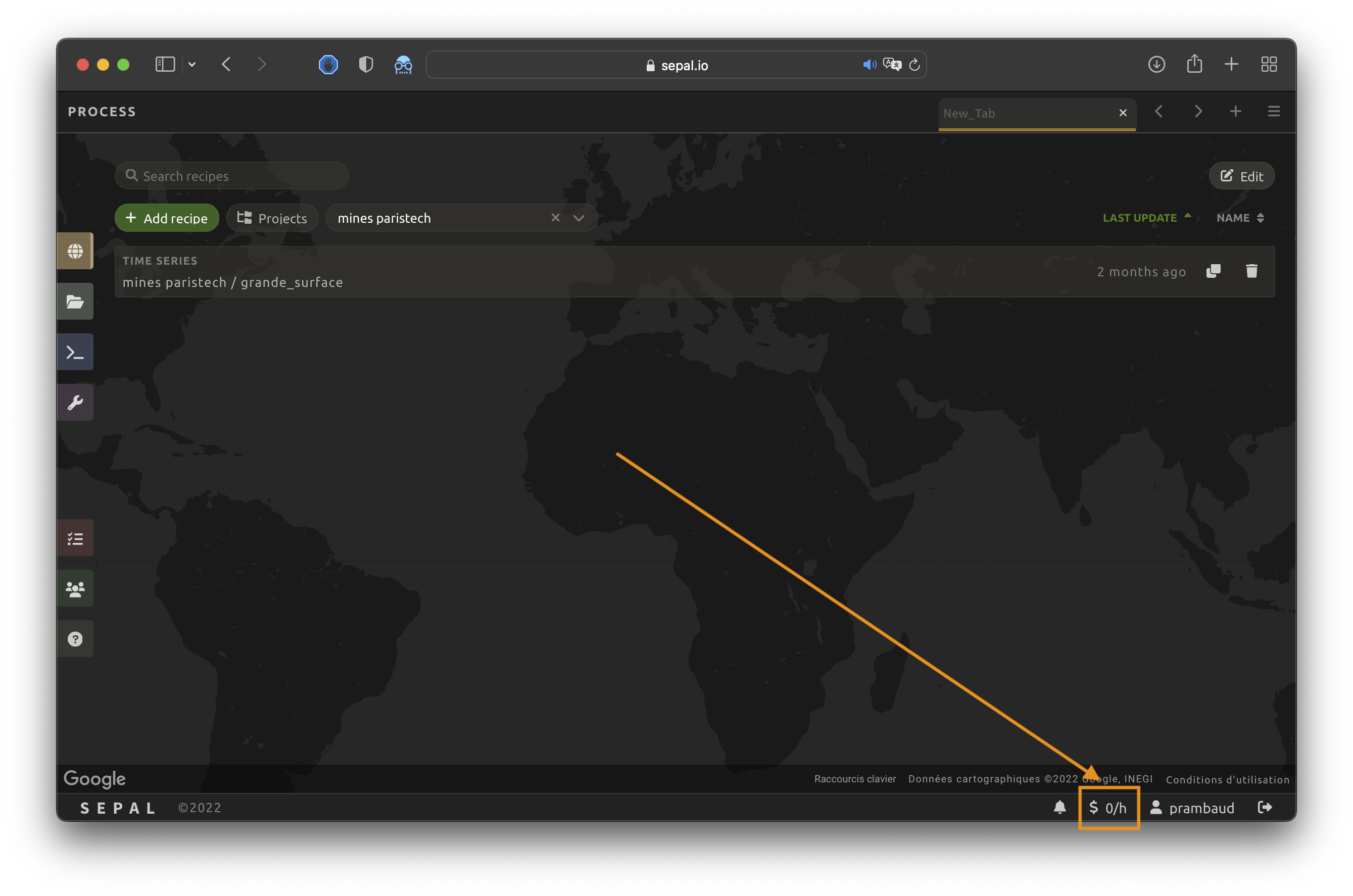Open the Files folder icon in sidebar
This screenshot has height=896, width=1353.
click(x=75, y=301)
